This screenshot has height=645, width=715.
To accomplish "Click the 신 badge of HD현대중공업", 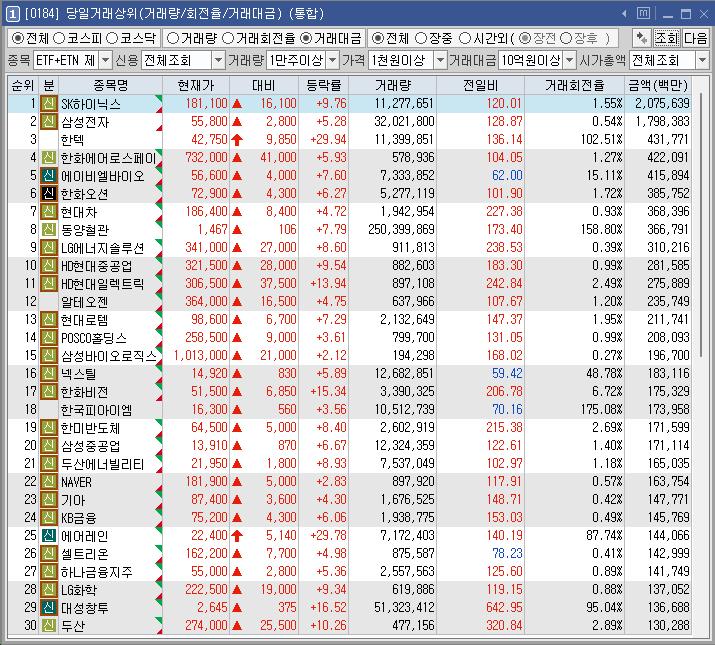I will pos(49,265).
